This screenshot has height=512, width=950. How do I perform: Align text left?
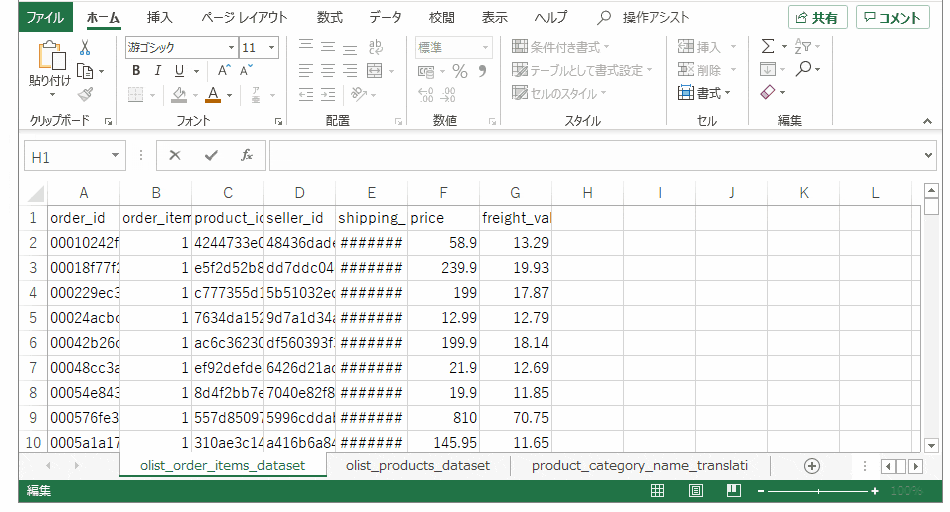[x=306, y=71]
